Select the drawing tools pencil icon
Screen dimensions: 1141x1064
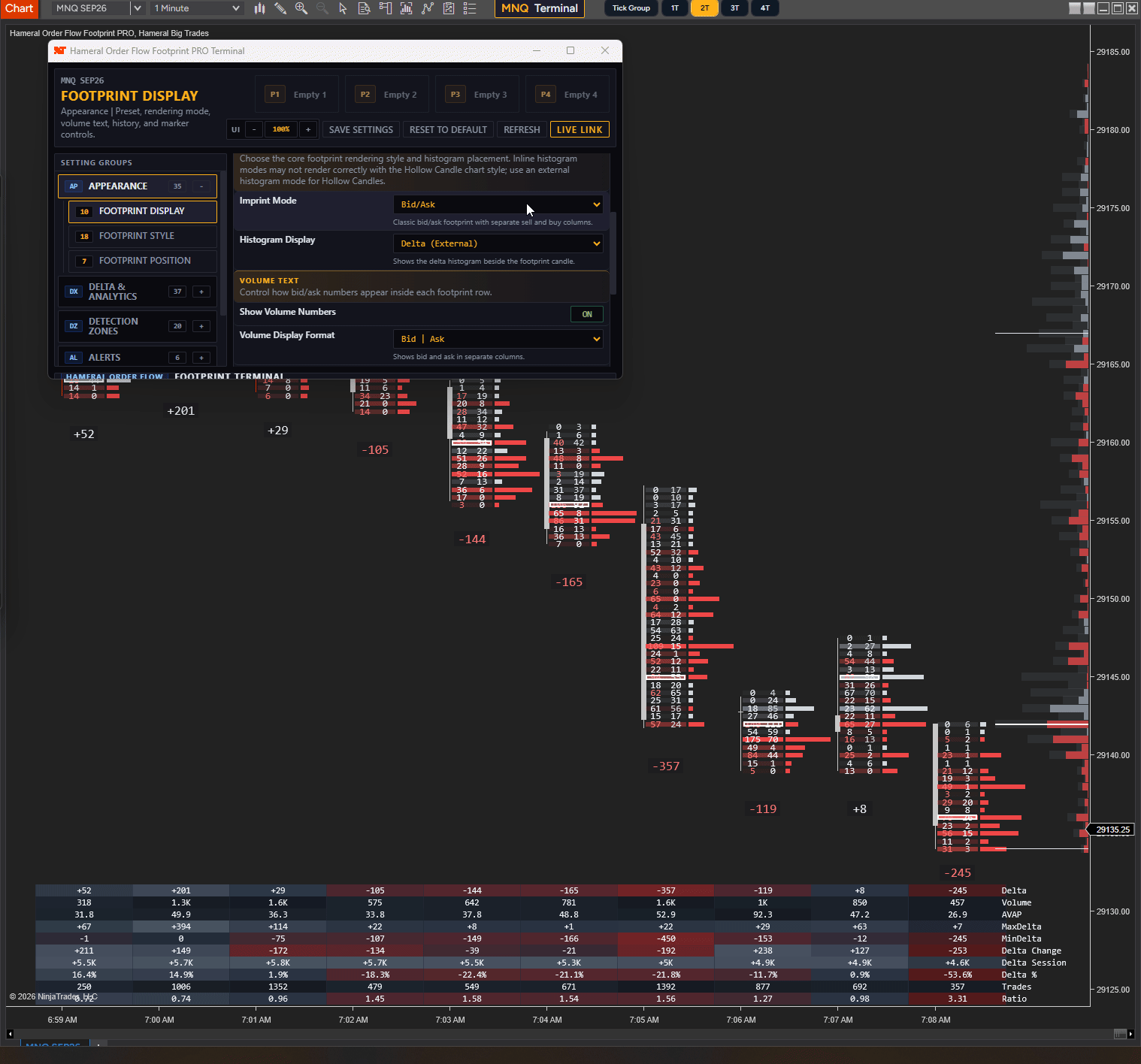(280, 8)
